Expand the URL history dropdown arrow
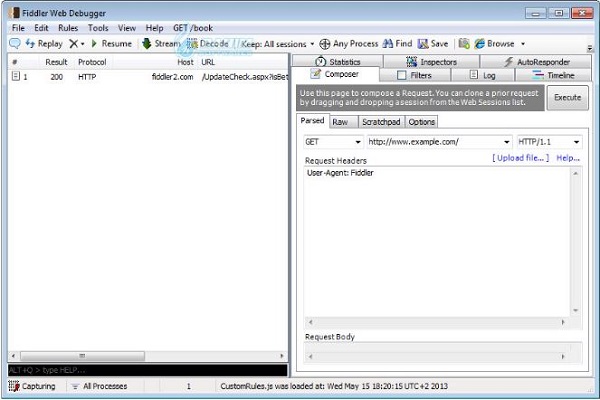The image size is (600, 400). click(x=507, y=142)
